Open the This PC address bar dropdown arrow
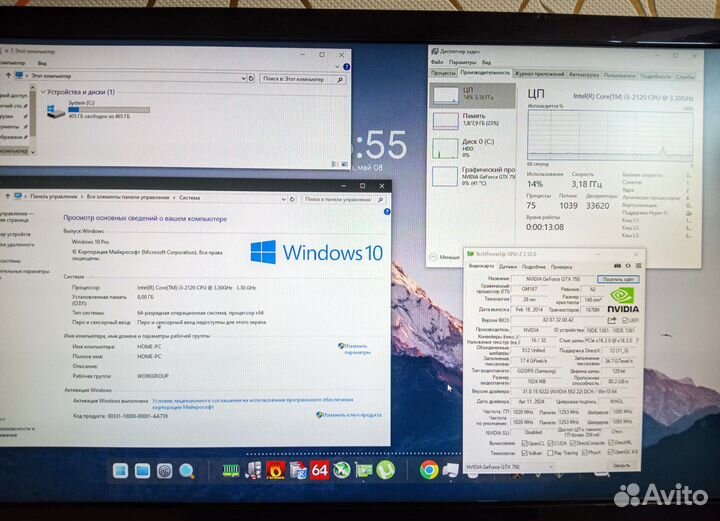 [243, 78]
